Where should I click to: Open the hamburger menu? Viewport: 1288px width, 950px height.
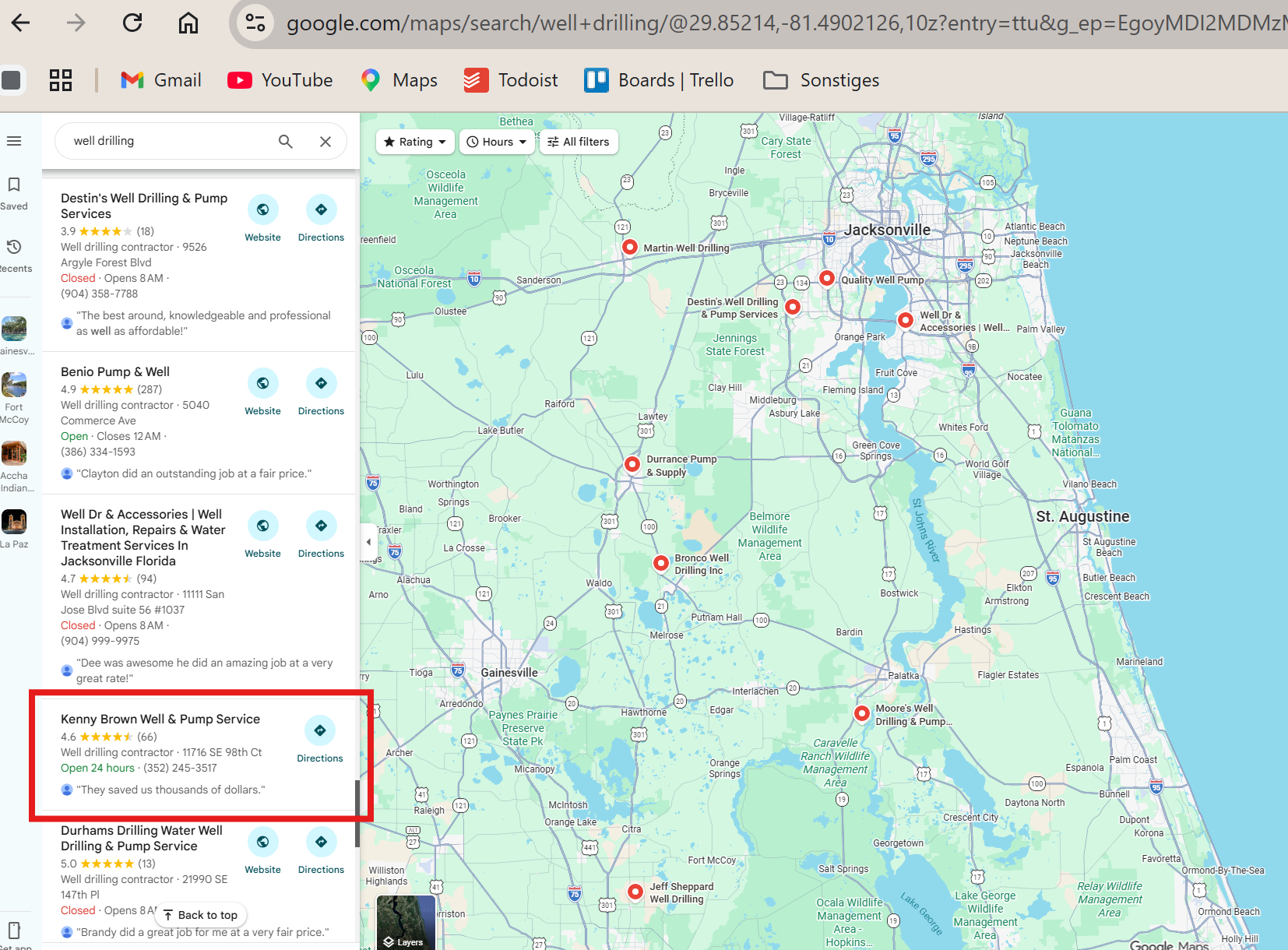(x=14, y=141)
